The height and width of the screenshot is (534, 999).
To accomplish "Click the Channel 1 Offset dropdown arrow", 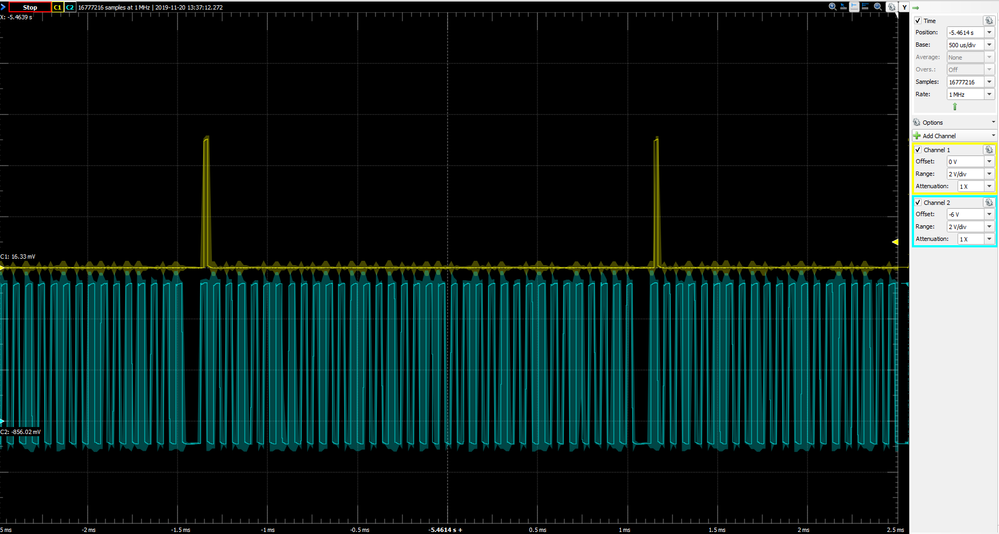I will pyautogui.click(x=989, y=162).
